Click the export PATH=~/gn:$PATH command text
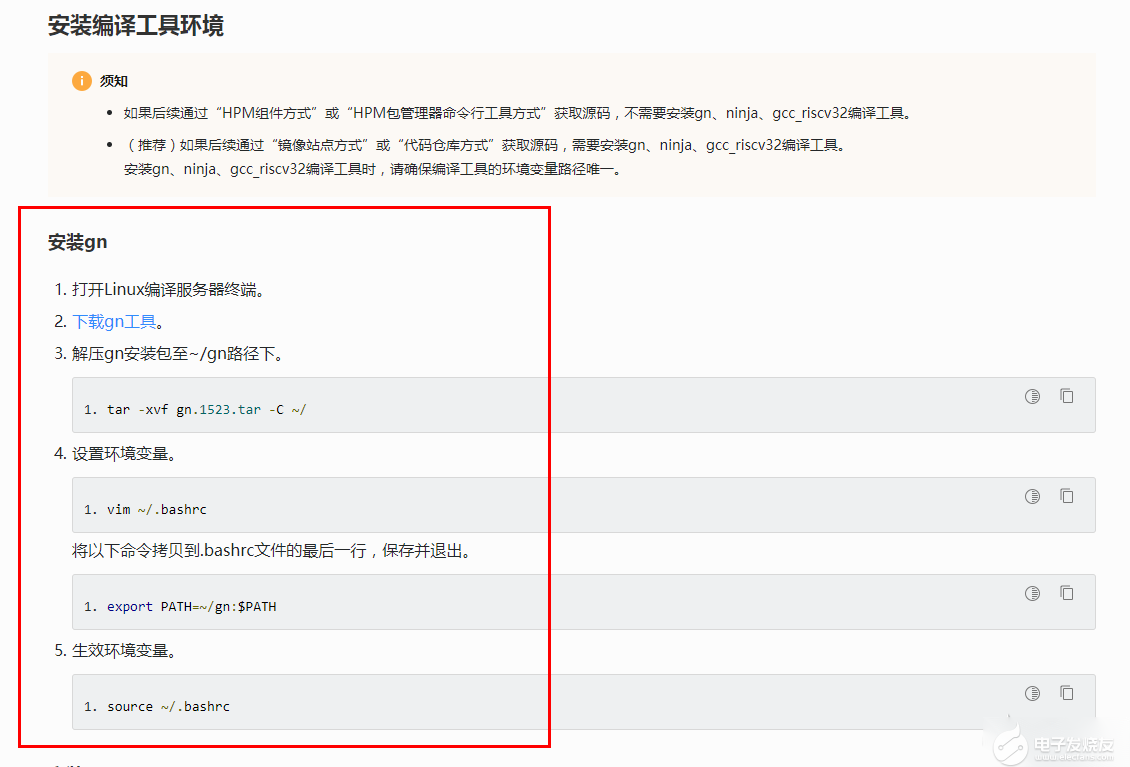Viewport: 1130px width, 767px height. (191, 607)
